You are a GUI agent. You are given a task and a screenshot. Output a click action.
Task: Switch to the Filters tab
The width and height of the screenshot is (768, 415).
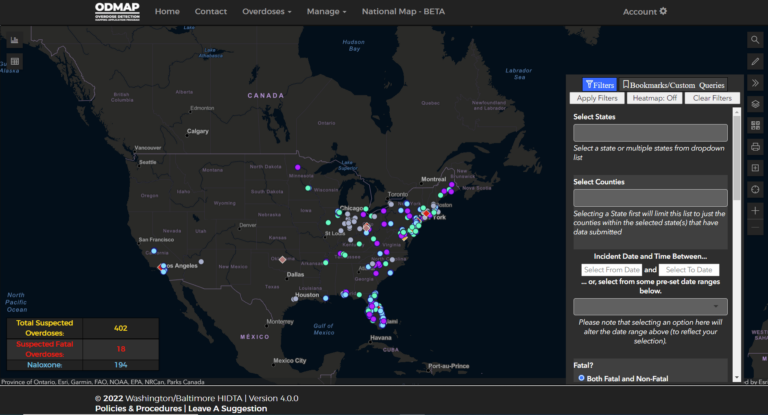pyautogui.click(x=600, y=85)
